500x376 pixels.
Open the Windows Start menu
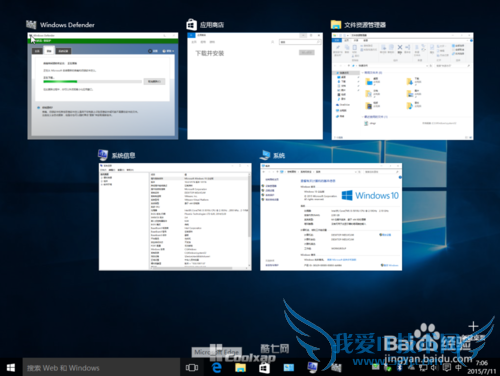(x=11, y=367)
